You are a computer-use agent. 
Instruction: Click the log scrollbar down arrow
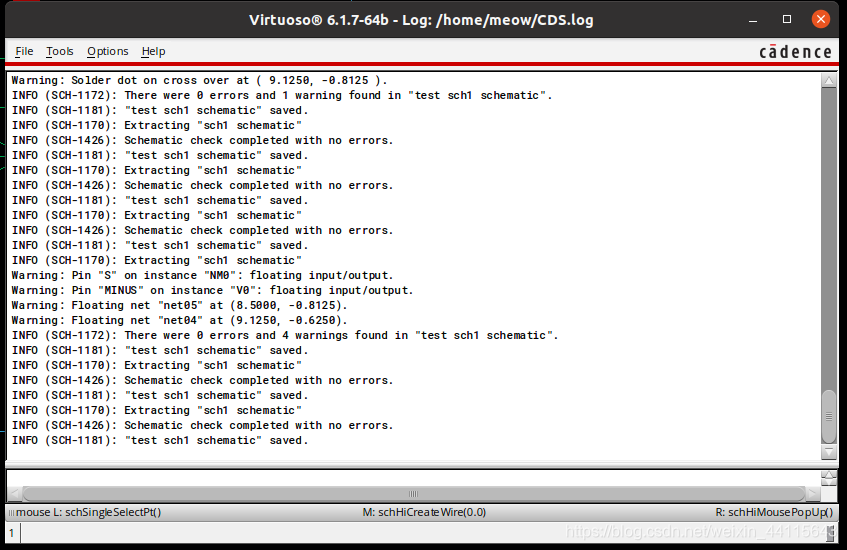tap(829, 451)
